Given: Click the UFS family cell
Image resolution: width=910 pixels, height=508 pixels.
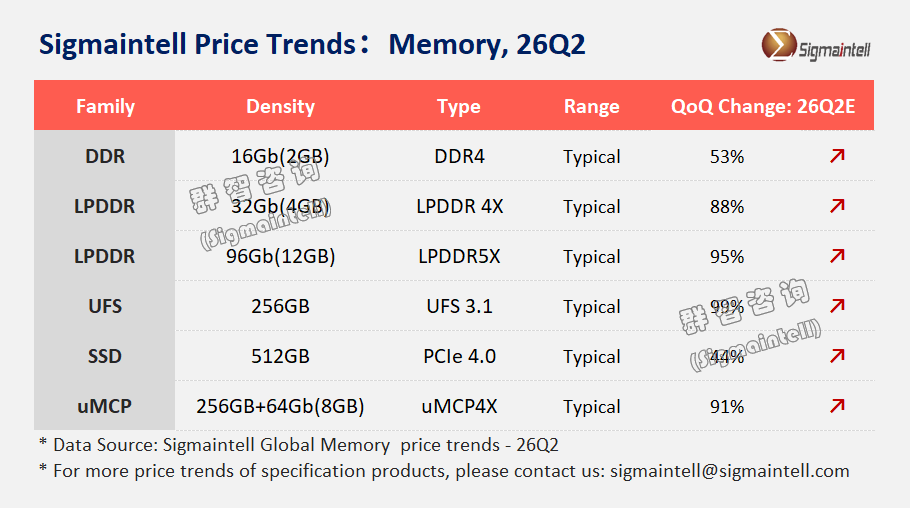Looking at the screenshot, I should 105,306.
